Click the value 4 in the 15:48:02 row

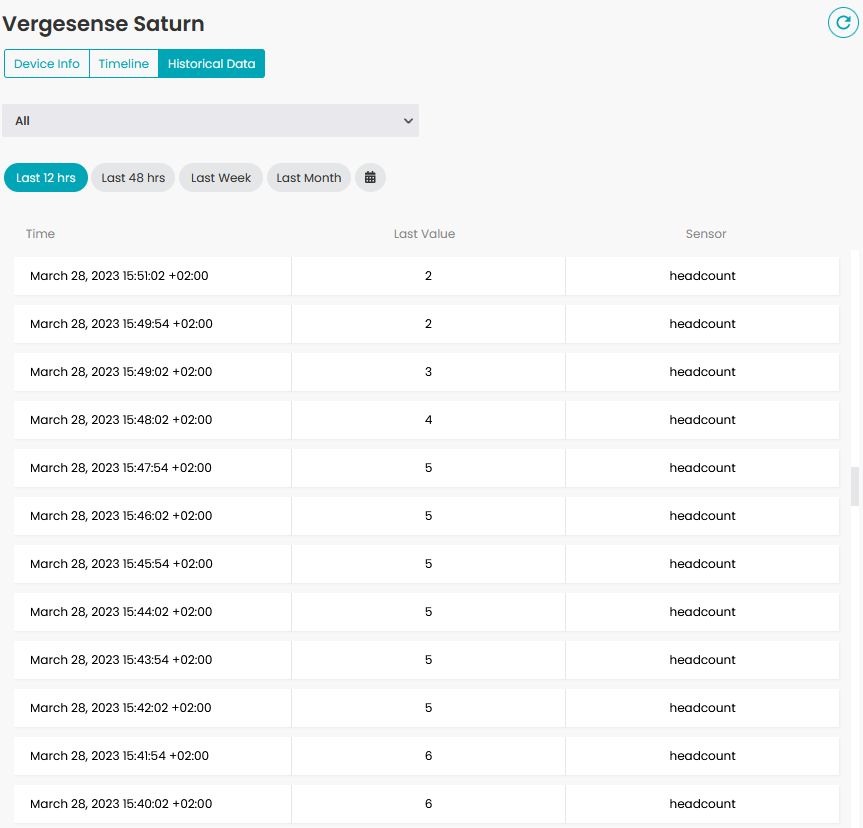[428, 419]
